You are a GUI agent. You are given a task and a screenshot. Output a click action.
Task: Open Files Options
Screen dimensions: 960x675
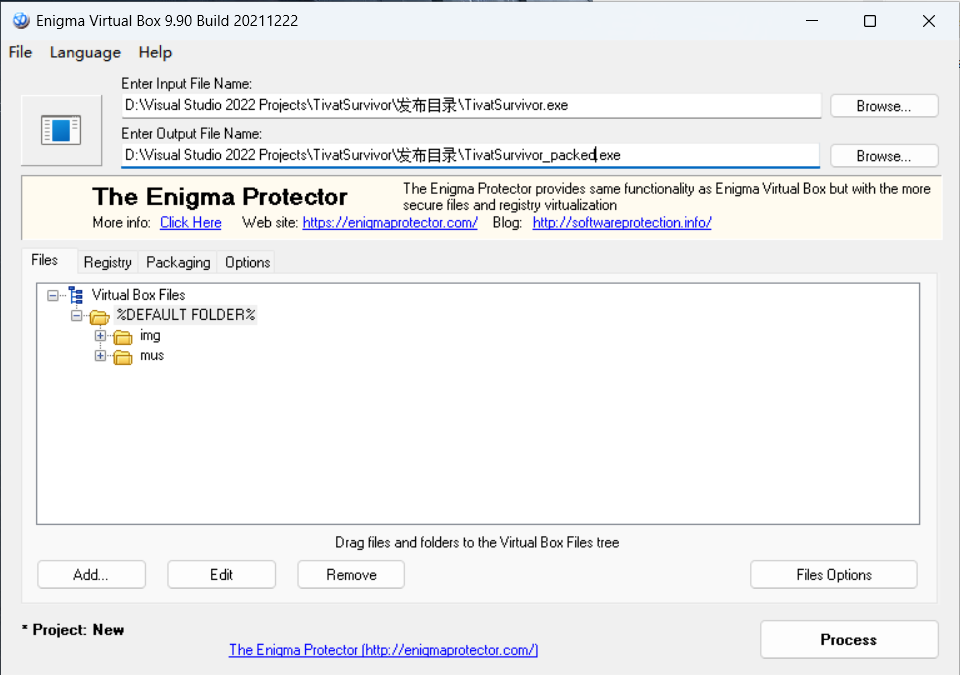834,575
